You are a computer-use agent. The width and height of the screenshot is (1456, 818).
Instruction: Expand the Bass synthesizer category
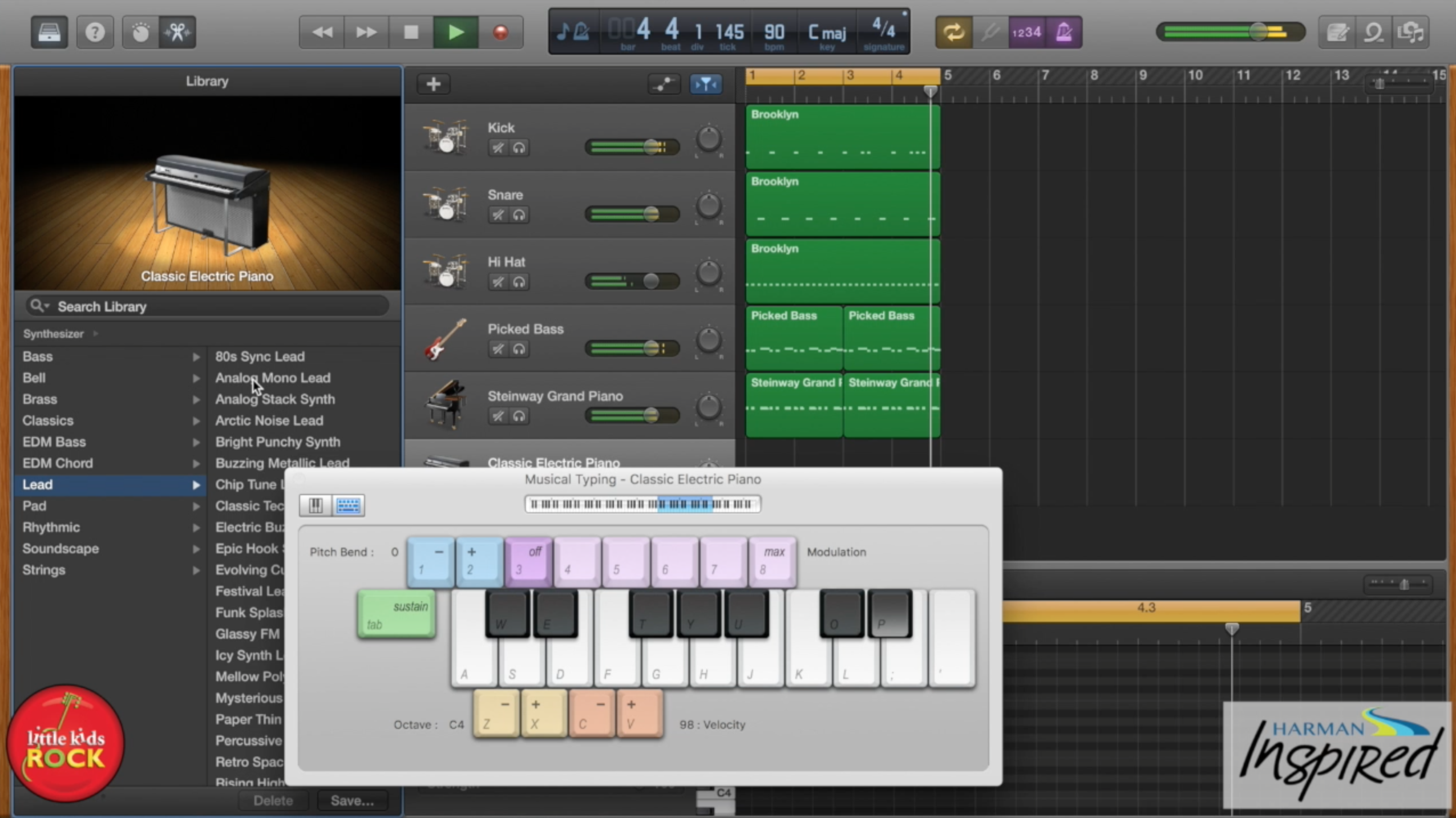pos(196,356)
